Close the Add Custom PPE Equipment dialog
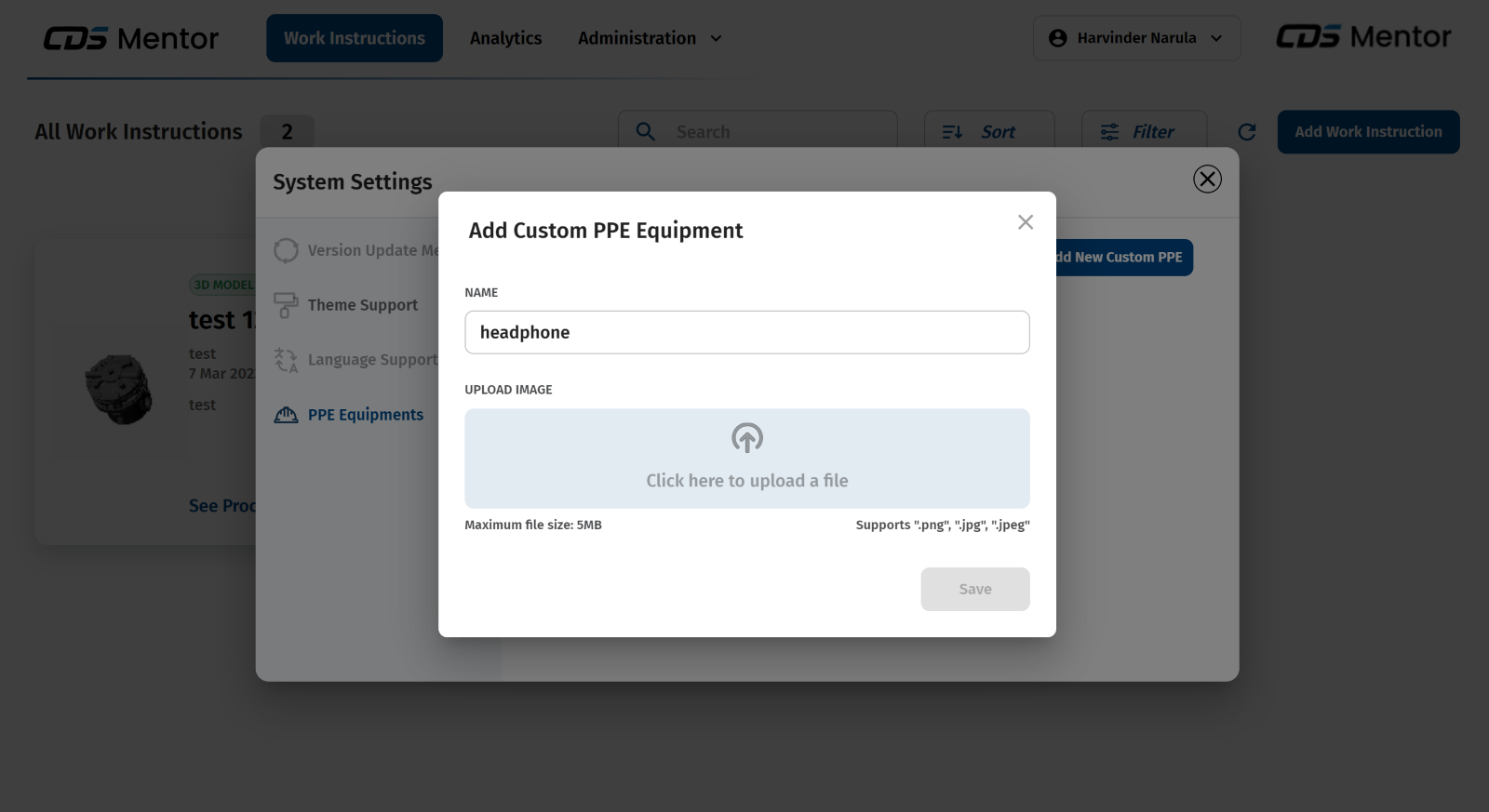This screenshot has width=1489, height=812. pyautogui.click(x=1025, y=222)
